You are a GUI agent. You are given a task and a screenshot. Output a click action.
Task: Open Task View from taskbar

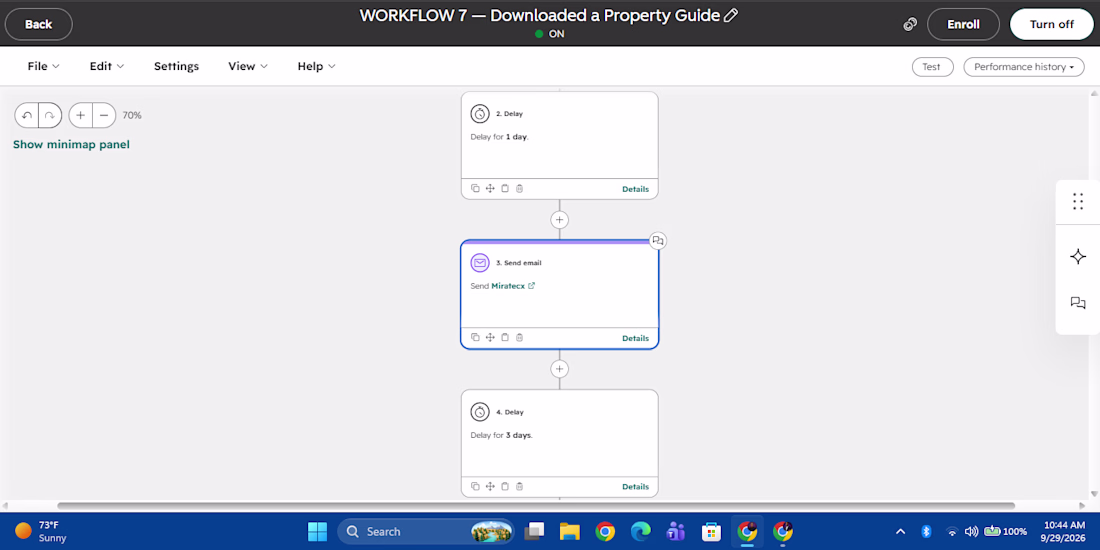pyautogui.click(x=535, y=531)
